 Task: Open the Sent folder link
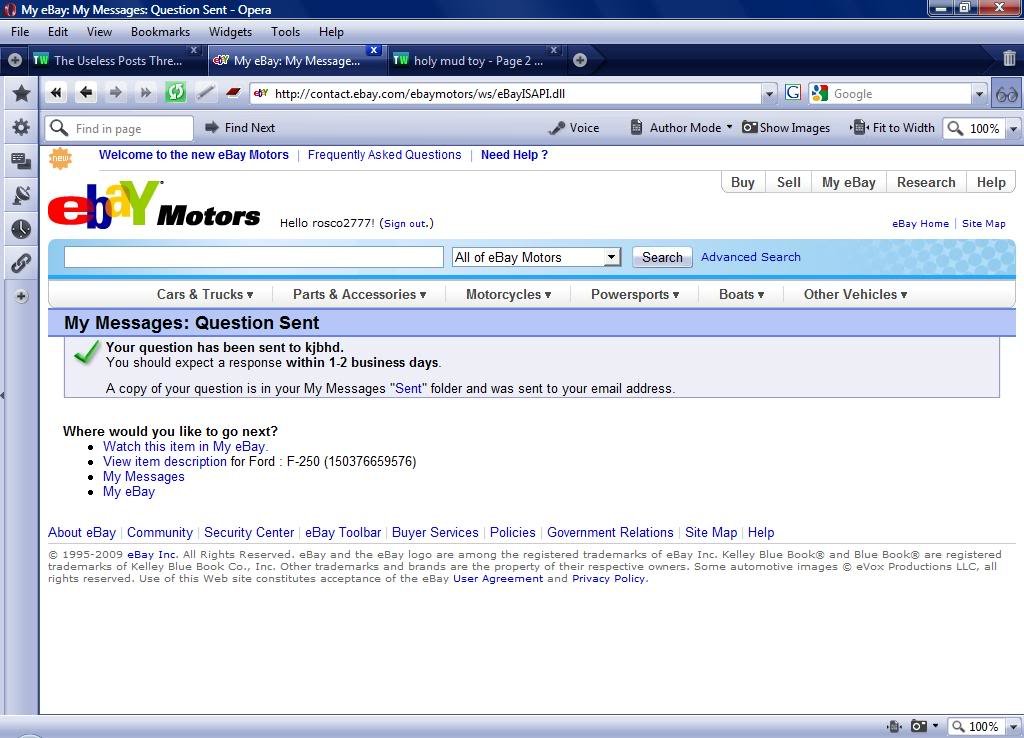coord(408,389)
